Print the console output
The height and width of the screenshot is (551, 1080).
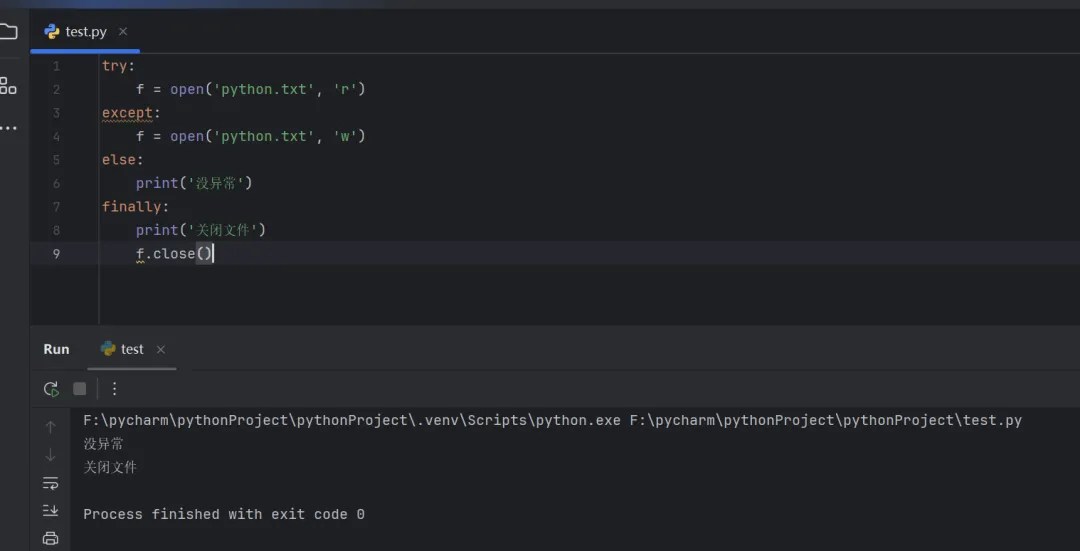(51, 538)
